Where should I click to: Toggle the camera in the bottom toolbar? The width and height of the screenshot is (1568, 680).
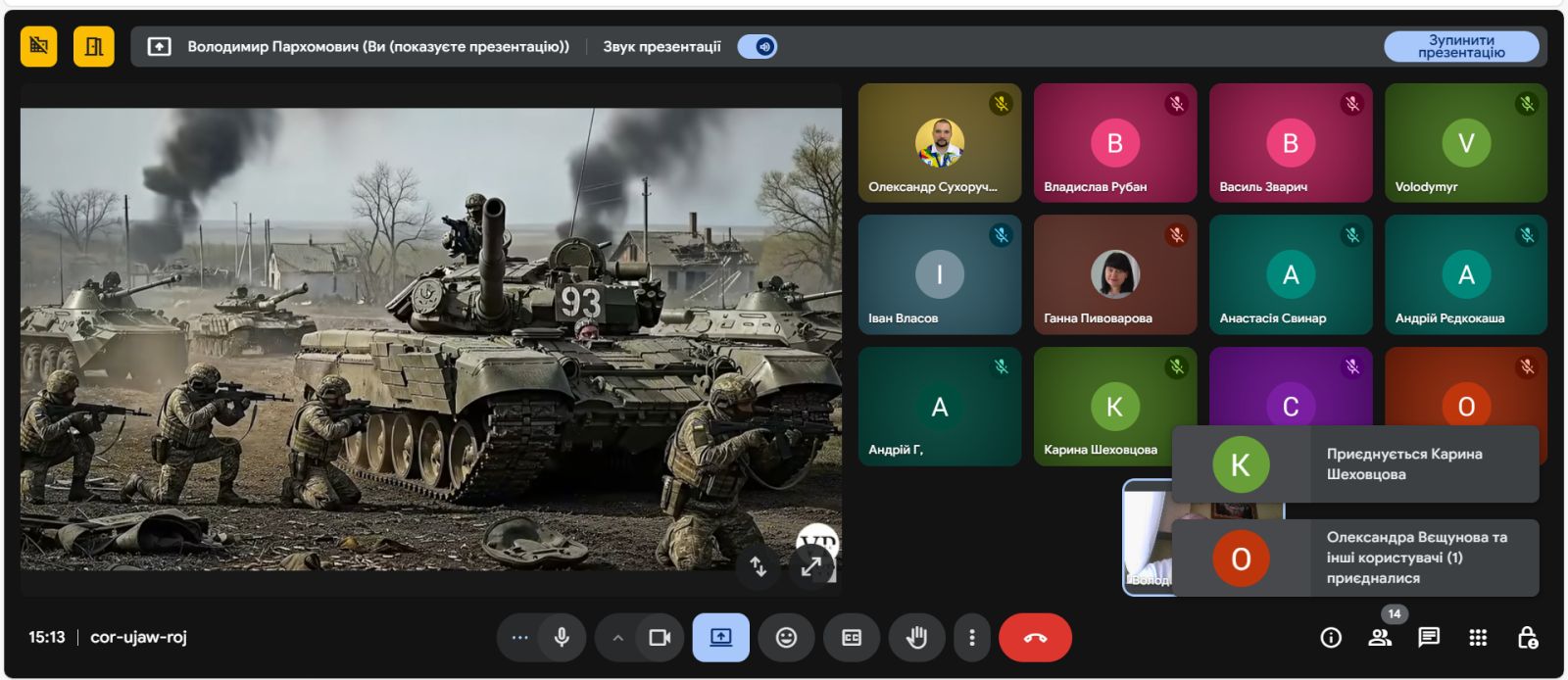660,638
